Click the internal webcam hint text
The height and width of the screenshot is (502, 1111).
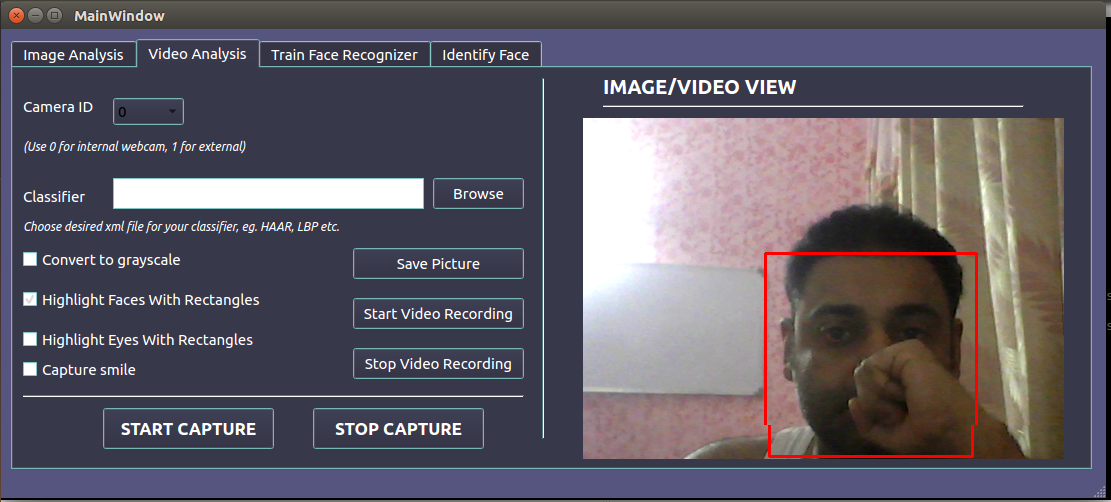click(135, 147)
